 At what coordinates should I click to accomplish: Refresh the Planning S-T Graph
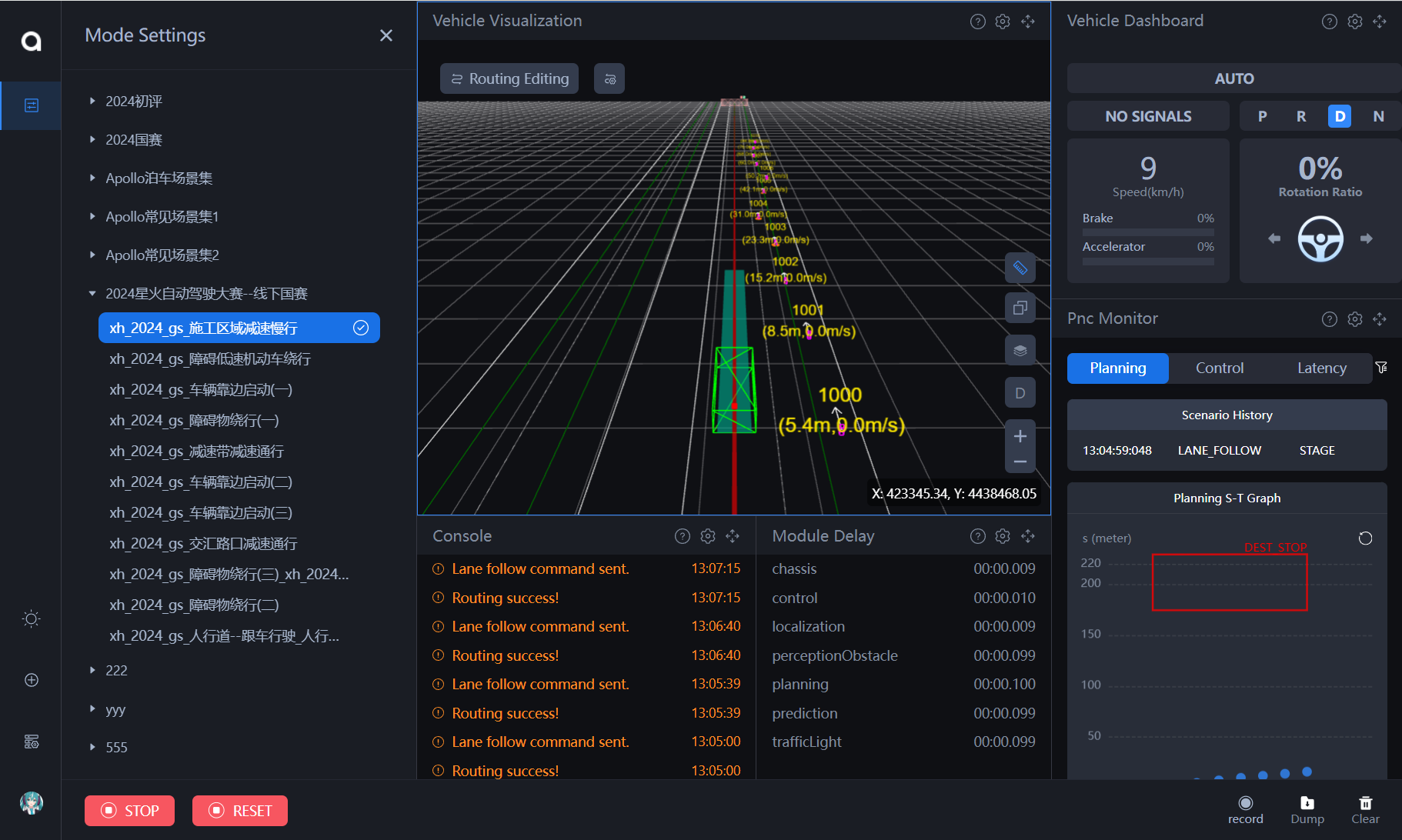(1365, 538)
